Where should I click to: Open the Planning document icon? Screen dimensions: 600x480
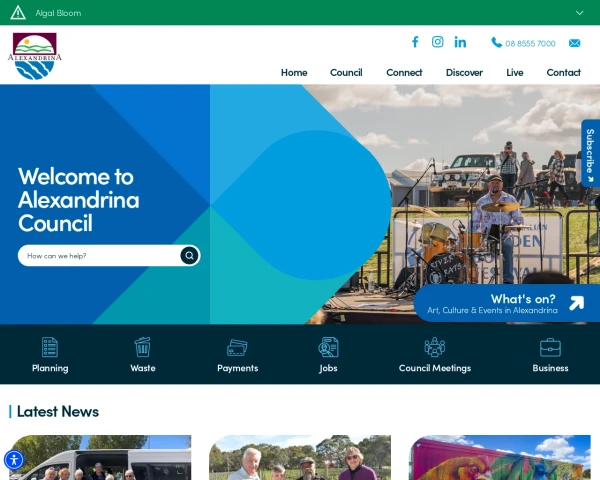coord(50,347)
